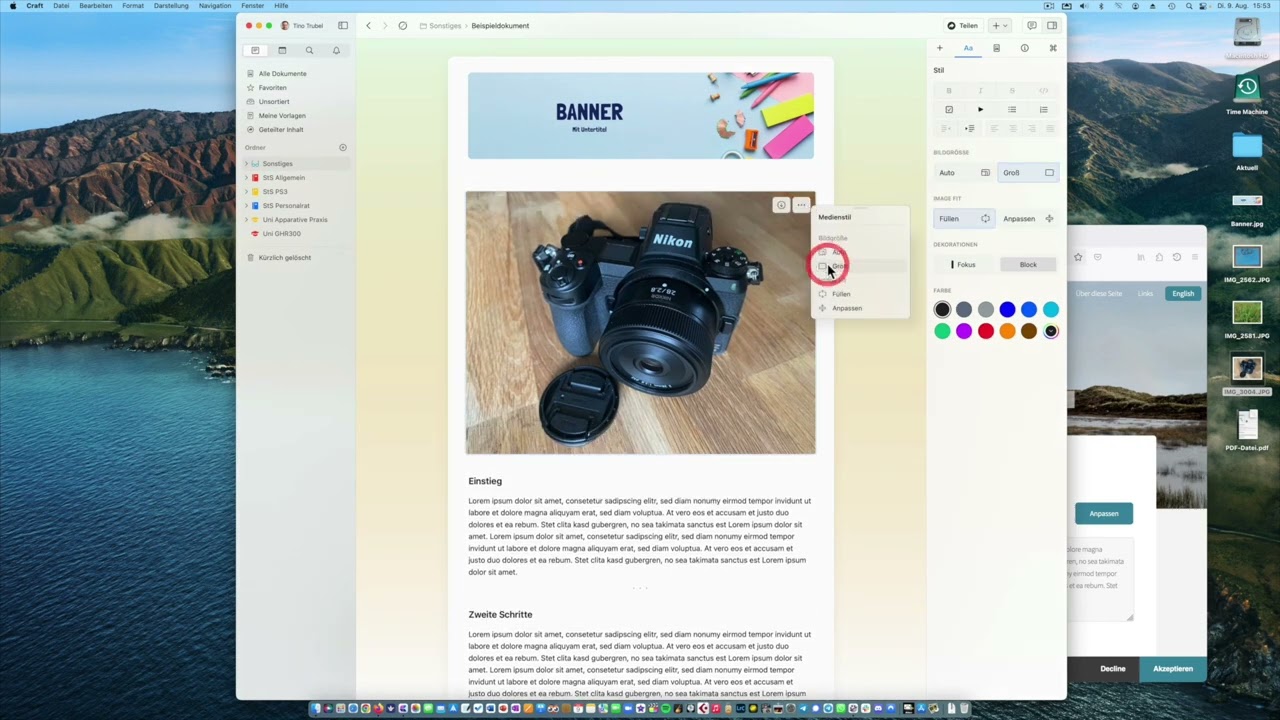Apply toggle list style arrow
Viewport: 1280px width, 720px height.
click(980, 109)
